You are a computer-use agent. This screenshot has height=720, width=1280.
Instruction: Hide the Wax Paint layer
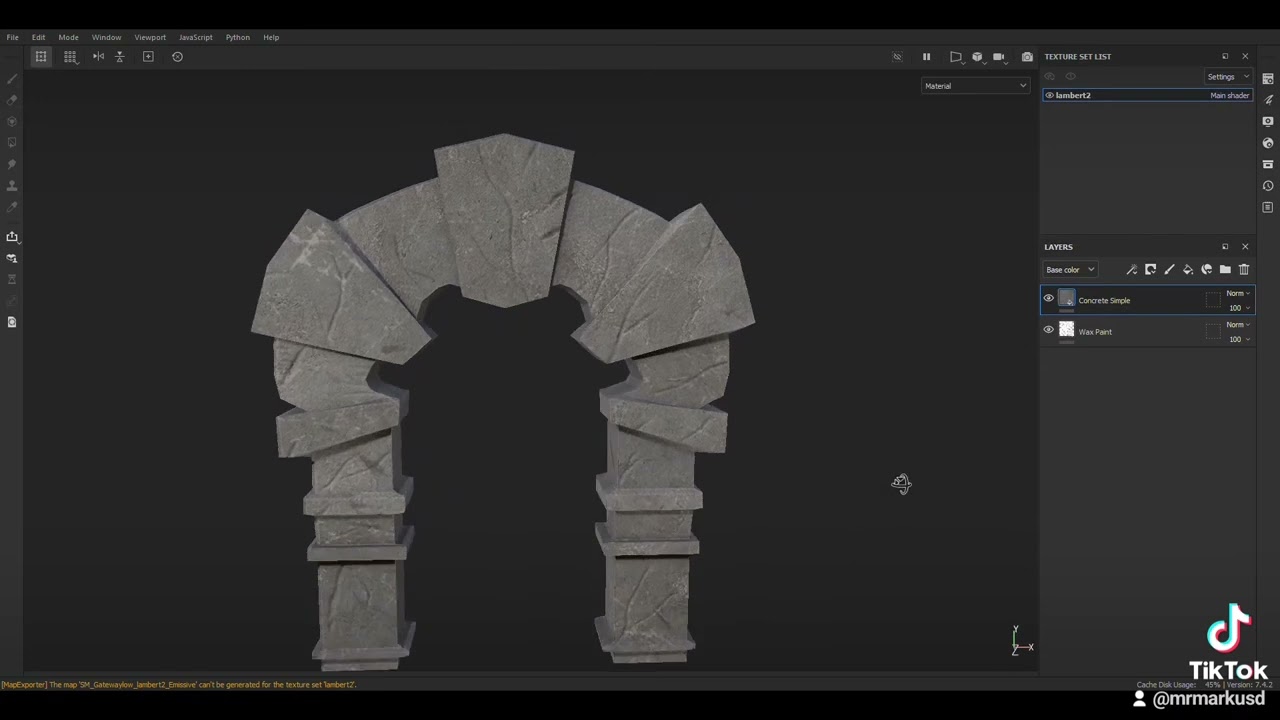tap(1049, 329)
